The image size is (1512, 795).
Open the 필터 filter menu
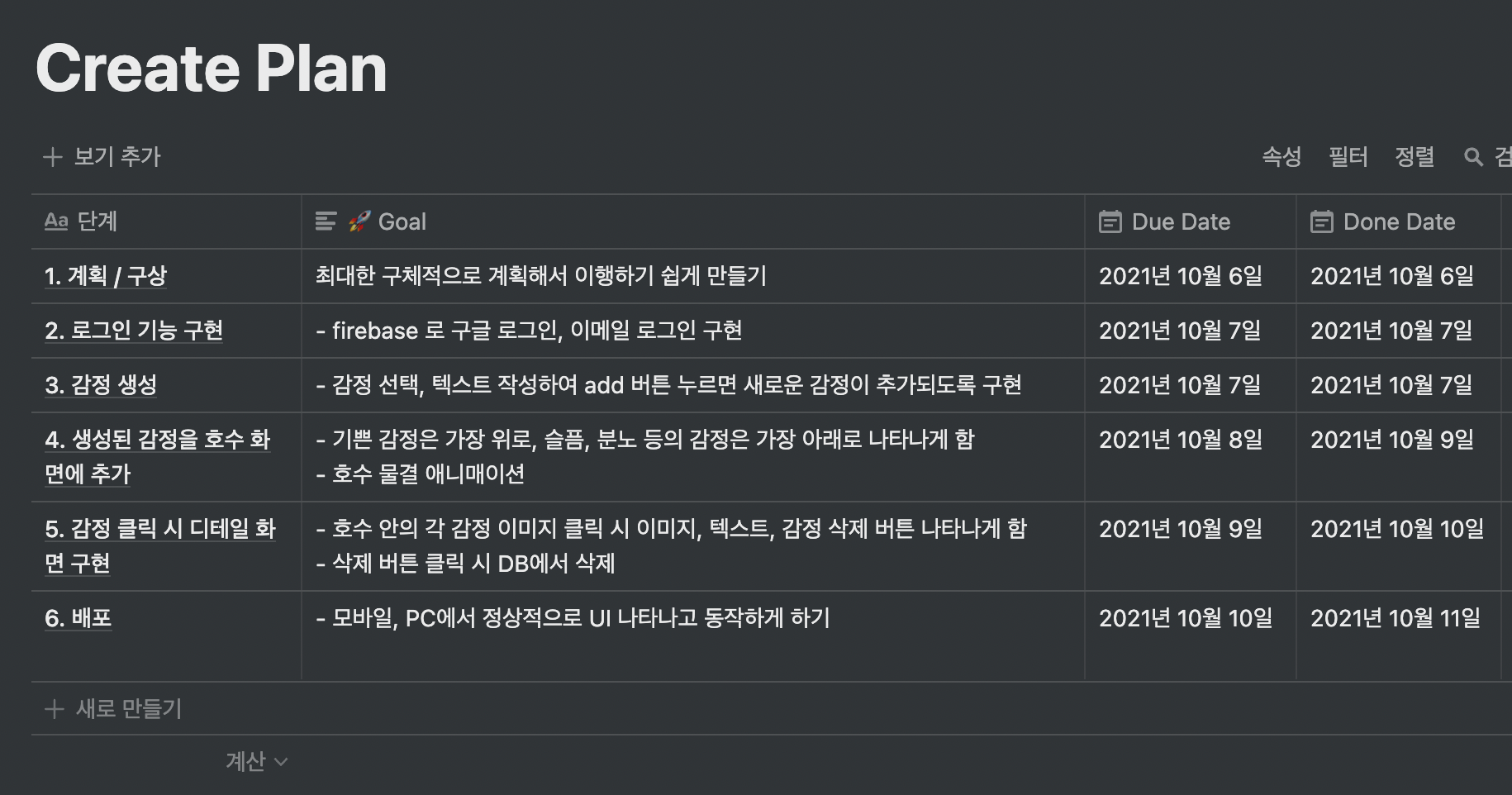(x=1348, y=157)
